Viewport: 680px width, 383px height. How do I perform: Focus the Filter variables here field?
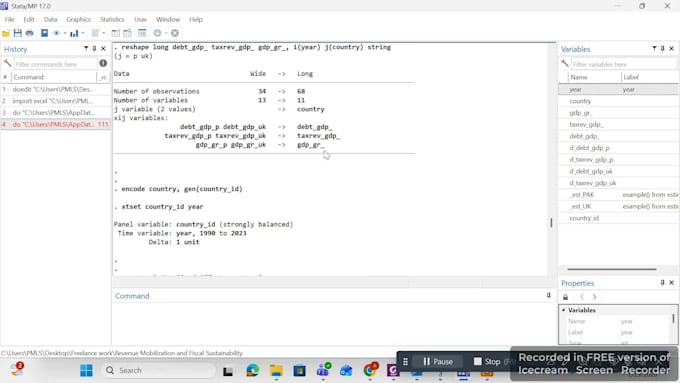click(624, 64)
